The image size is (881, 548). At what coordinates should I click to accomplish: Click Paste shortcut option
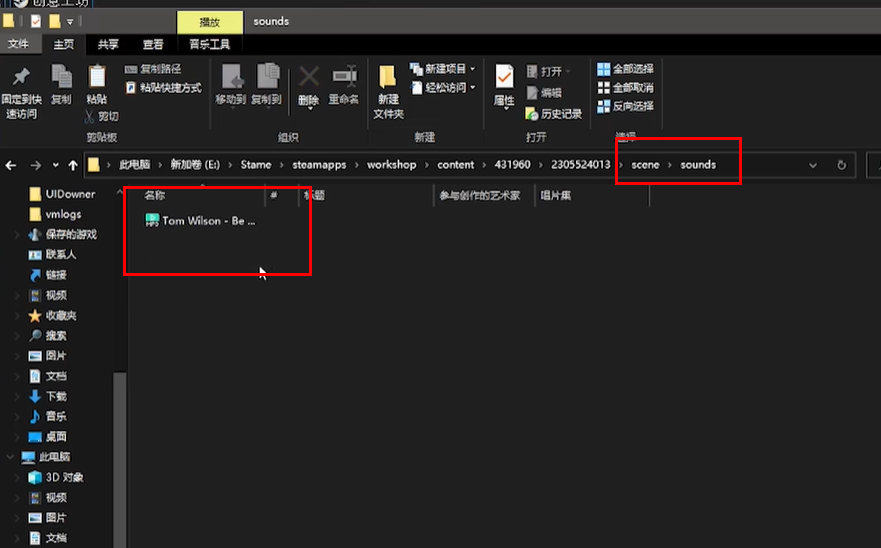[x=164, y=88]
